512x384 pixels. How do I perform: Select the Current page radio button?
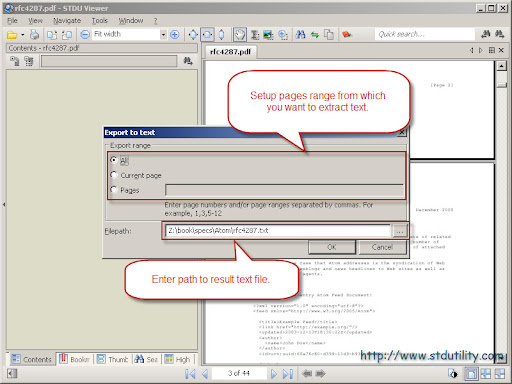[114, 175]
